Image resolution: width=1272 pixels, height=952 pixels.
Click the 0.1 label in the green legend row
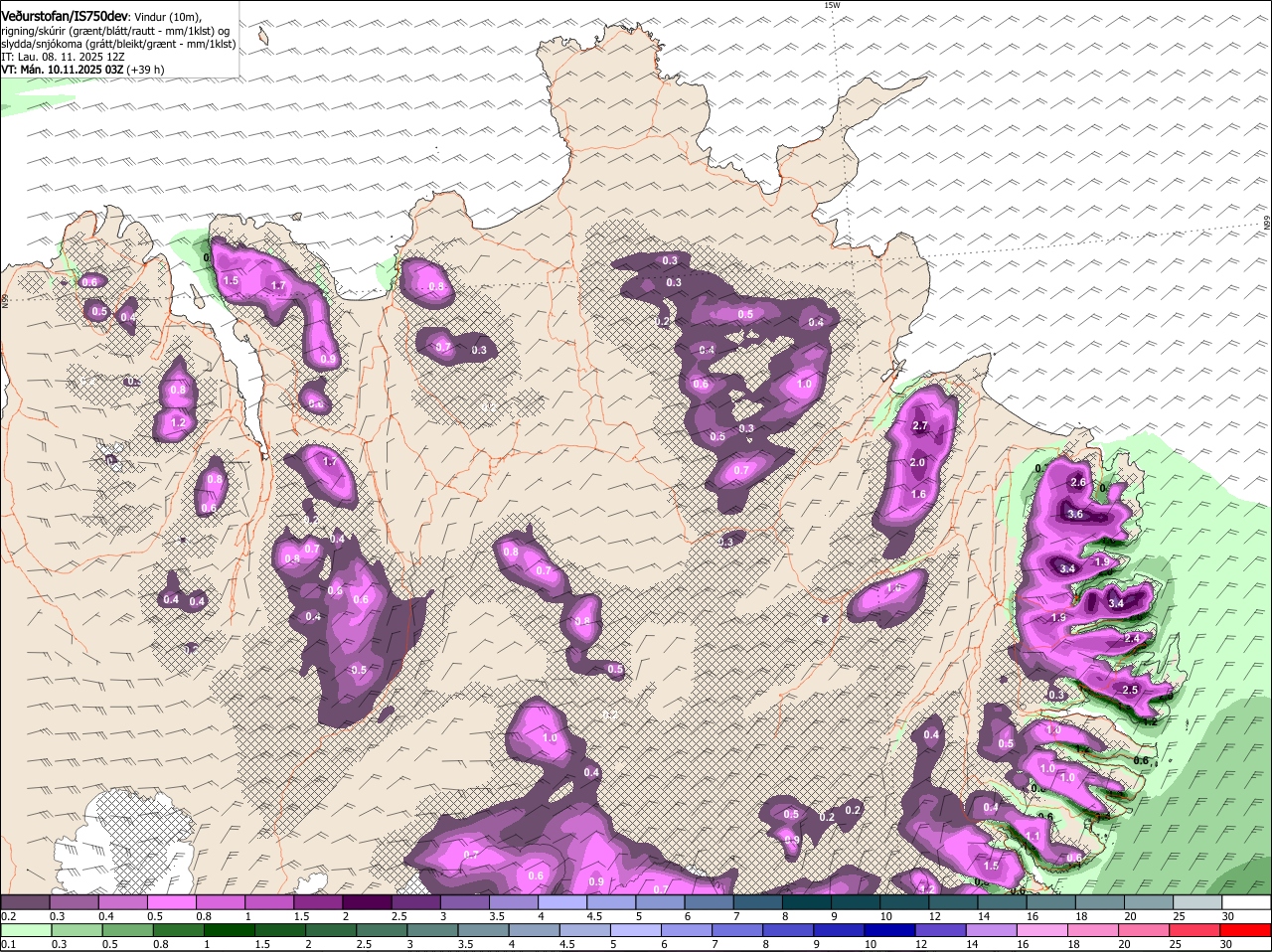tap(8, 944)
